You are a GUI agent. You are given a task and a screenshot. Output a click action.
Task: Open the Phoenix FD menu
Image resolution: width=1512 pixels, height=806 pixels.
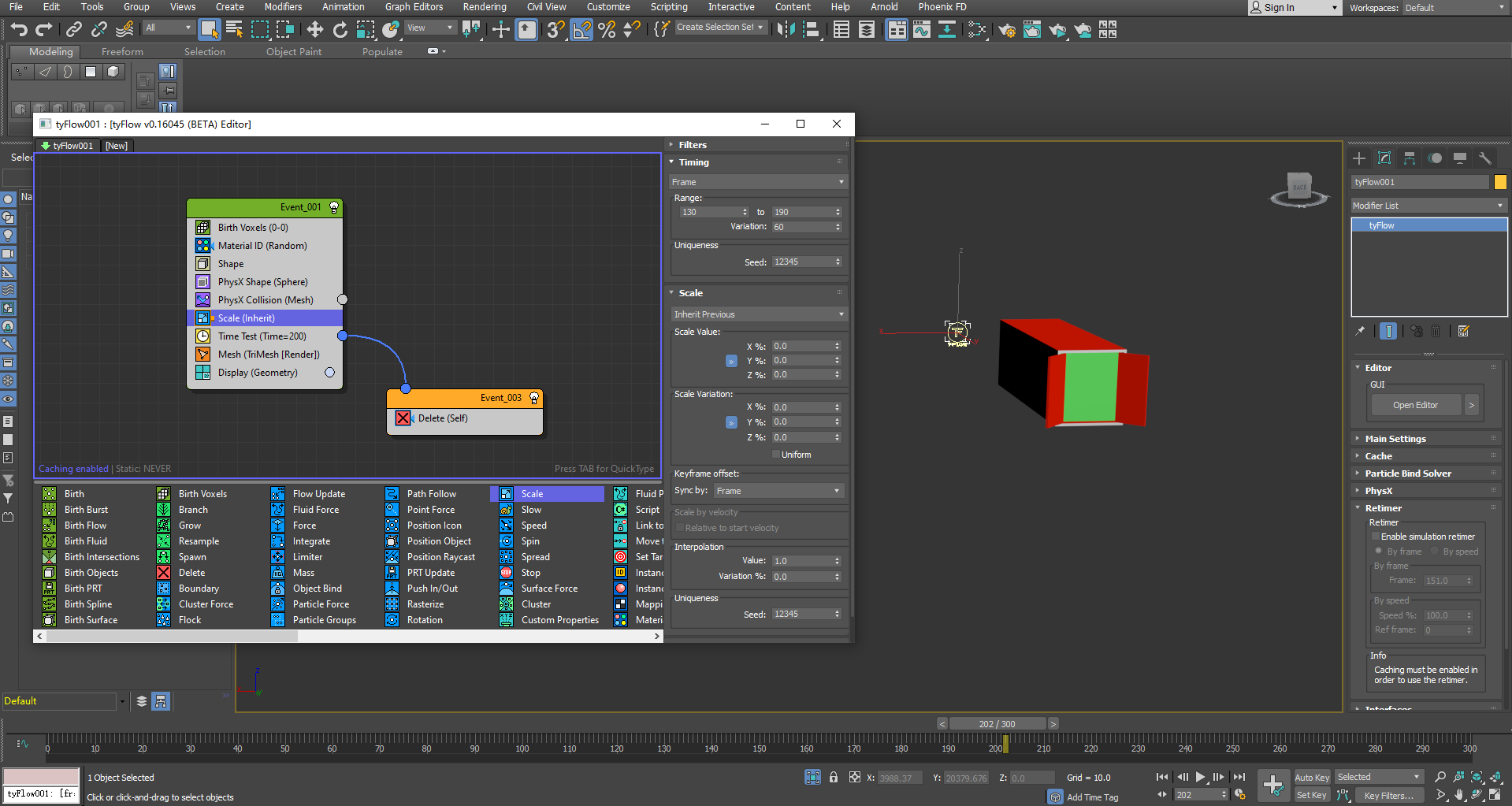click(942, 7)
